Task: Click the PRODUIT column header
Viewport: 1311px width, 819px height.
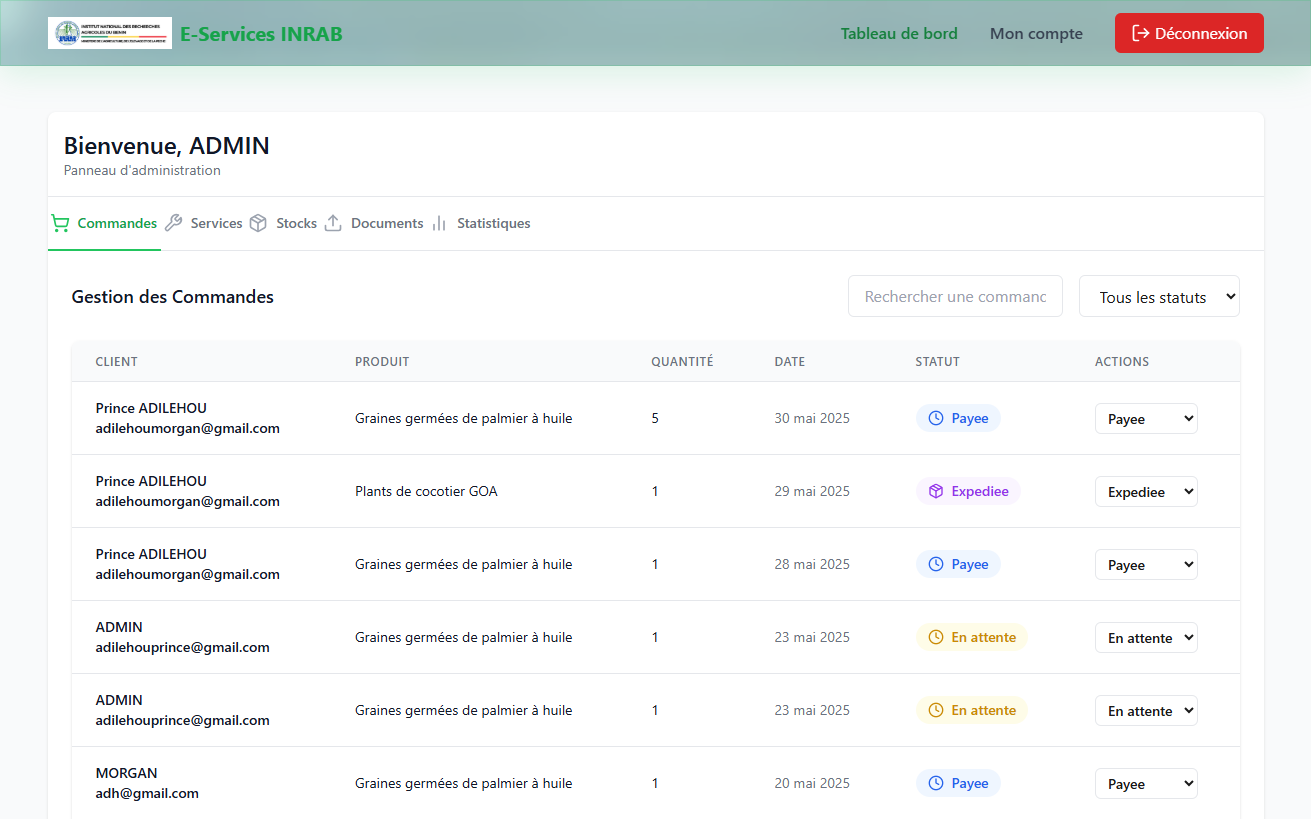Action: coord(382,362)
